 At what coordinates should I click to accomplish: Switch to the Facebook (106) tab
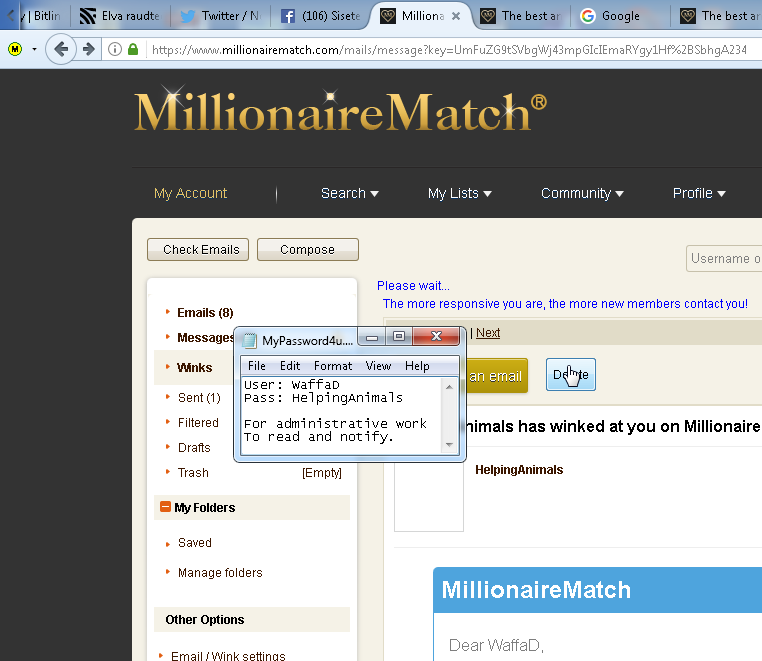[x=321, y=16]
